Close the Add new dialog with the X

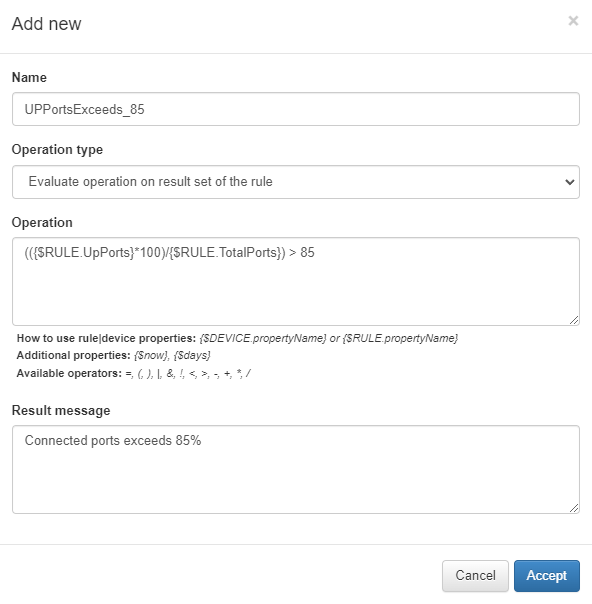pyautogui.click(x=573, y=20)
